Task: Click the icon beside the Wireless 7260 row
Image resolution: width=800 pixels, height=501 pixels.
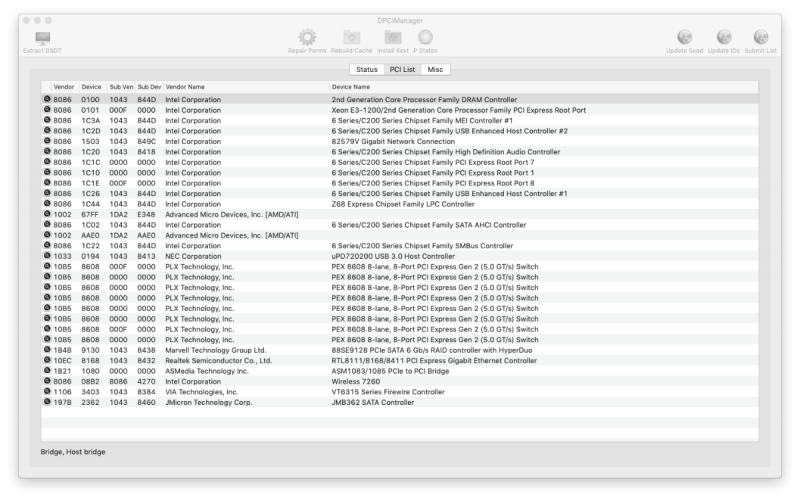Action: click(47, 381)
